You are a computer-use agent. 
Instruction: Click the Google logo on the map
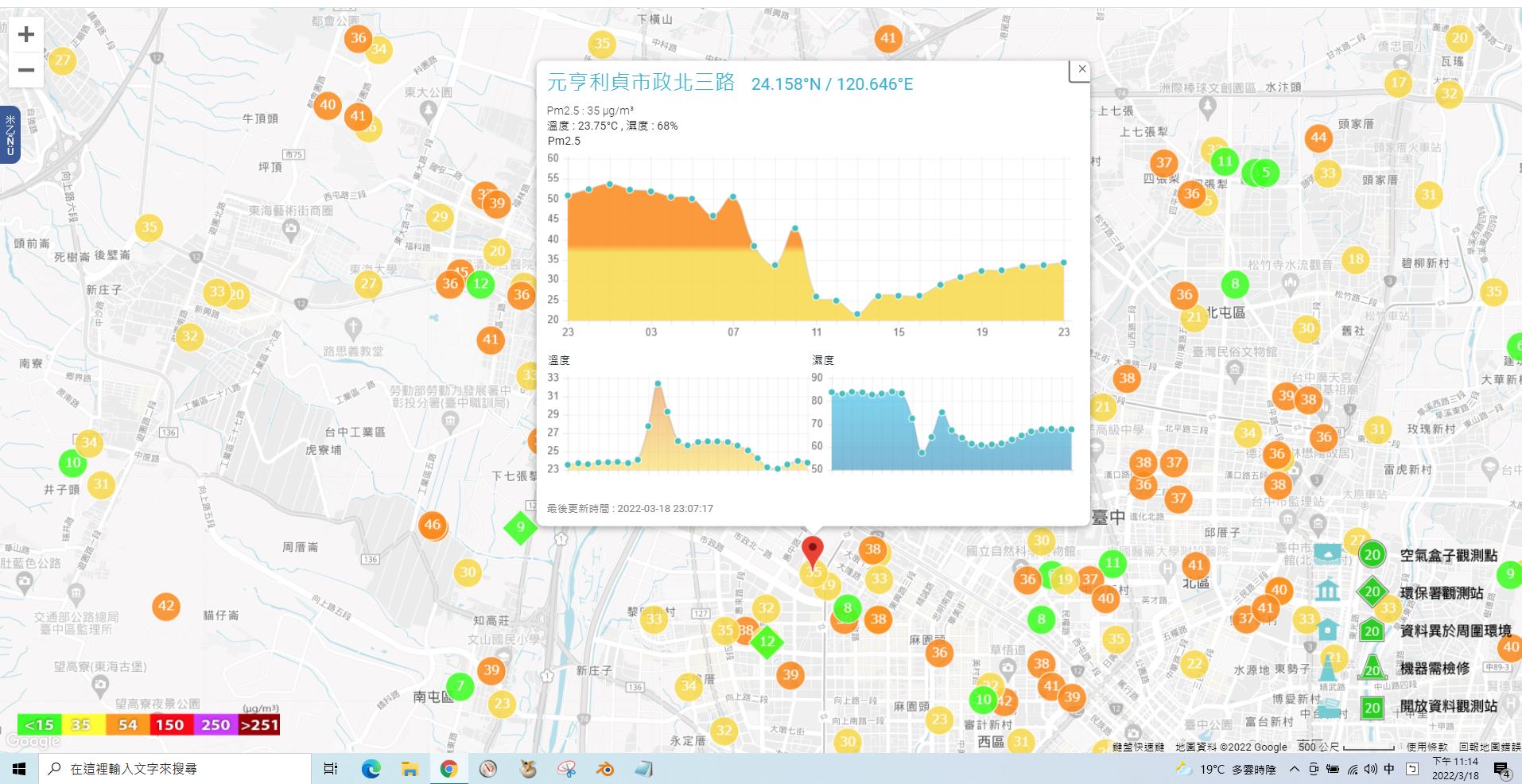(33, 742)
